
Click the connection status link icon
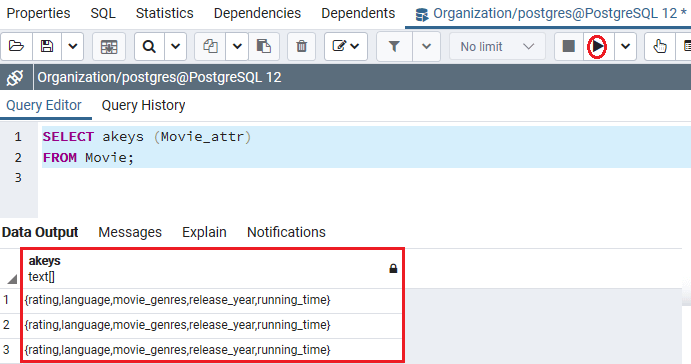coord(15,78)
